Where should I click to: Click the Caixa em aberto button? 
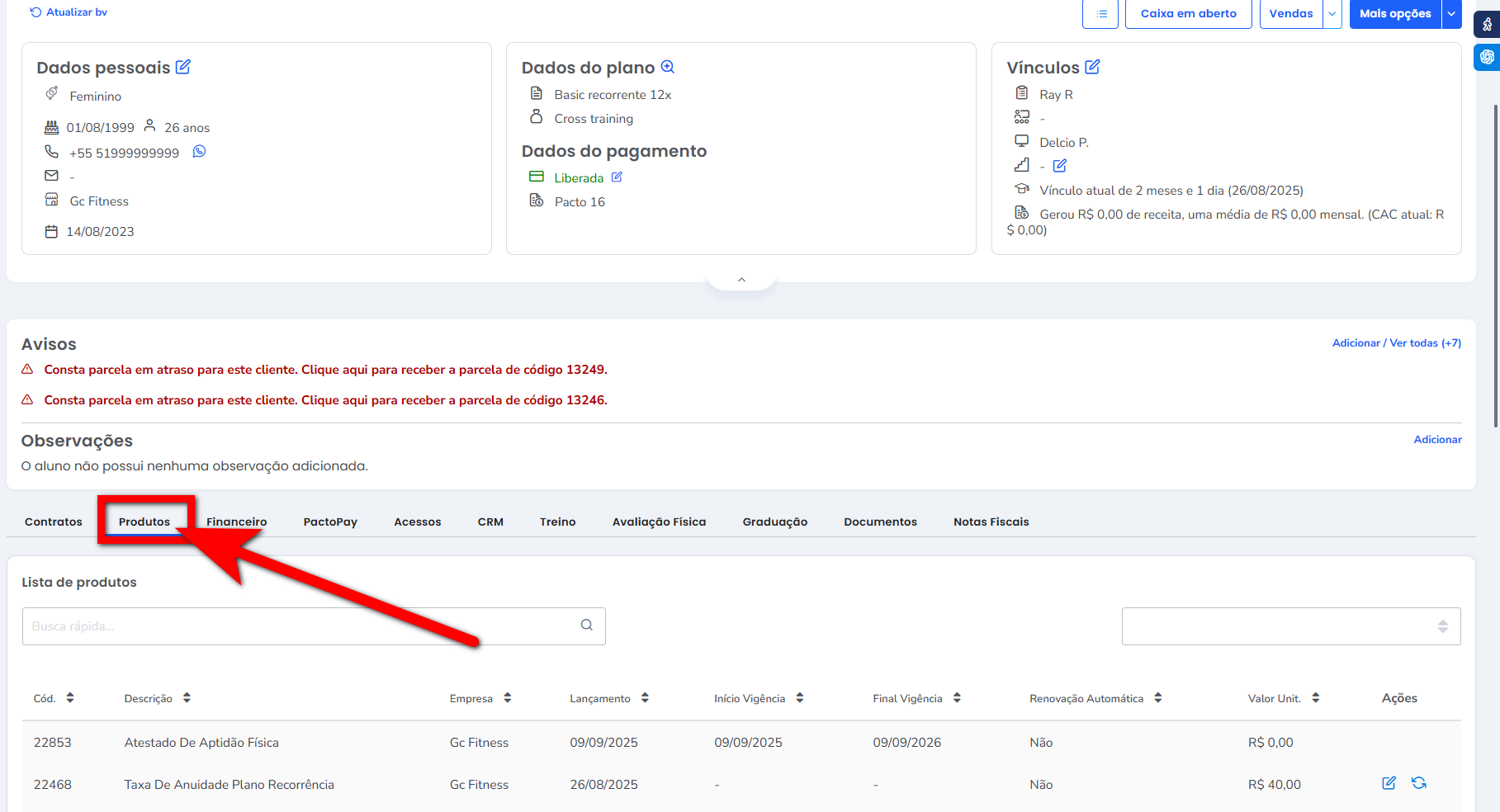(1188, 14)
